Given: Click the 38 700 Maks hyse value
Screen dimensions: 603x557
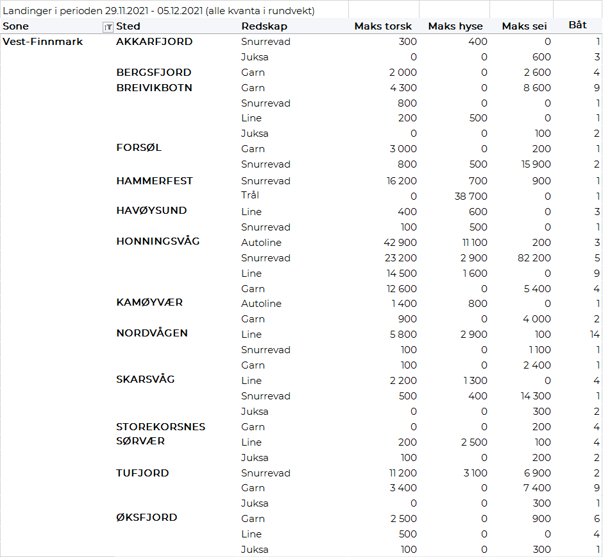Looking at the screenshot, I should (468, 196).
